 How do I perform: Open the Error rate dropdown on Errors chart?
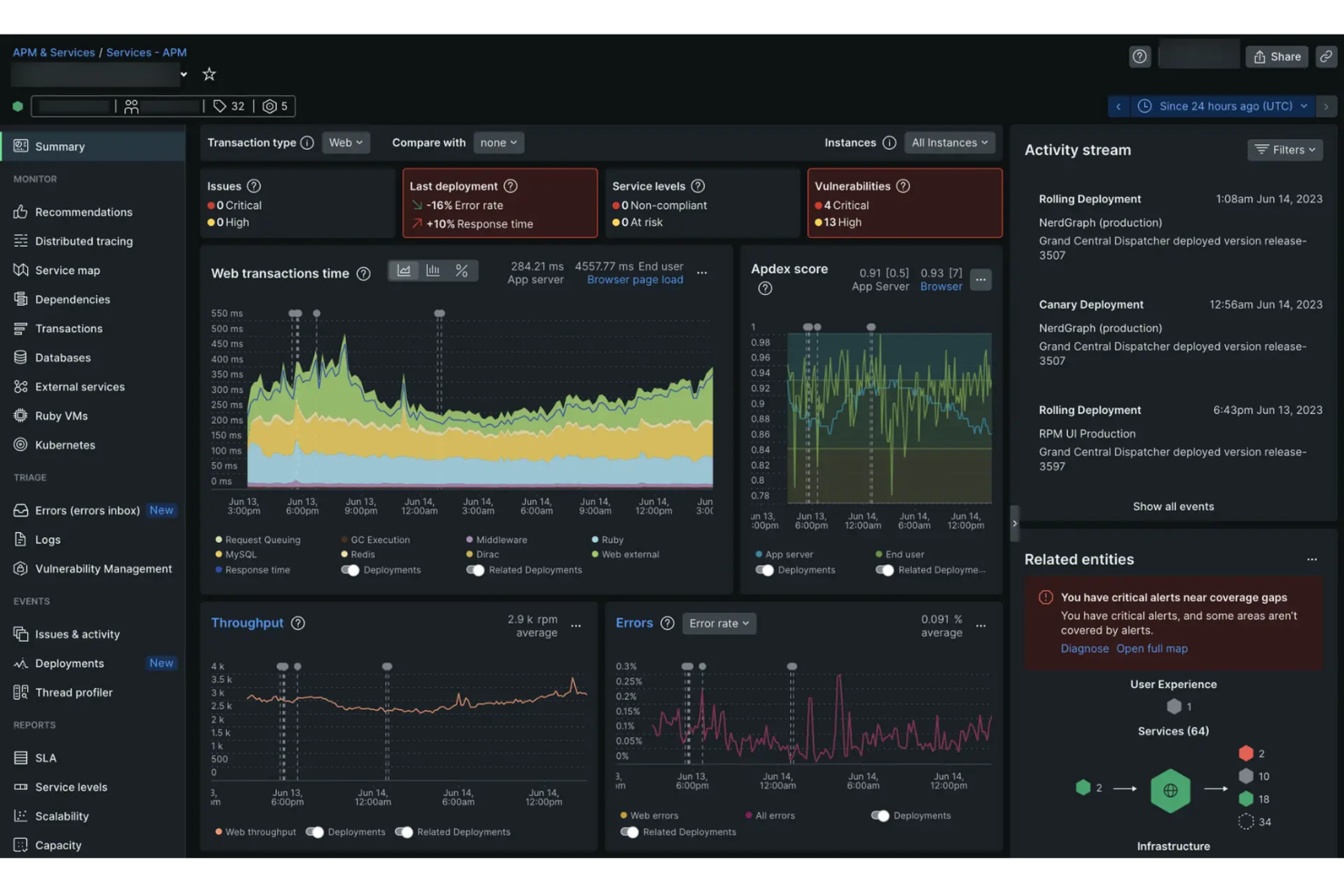pos(718,624)
